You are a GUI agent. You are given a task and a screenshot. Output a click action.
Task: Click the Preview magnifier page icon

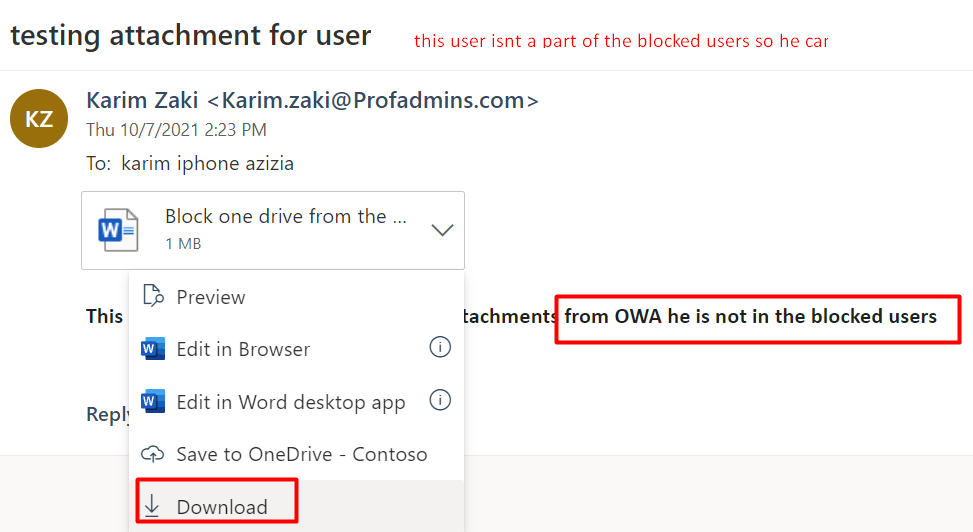click(x=153, y=296)
